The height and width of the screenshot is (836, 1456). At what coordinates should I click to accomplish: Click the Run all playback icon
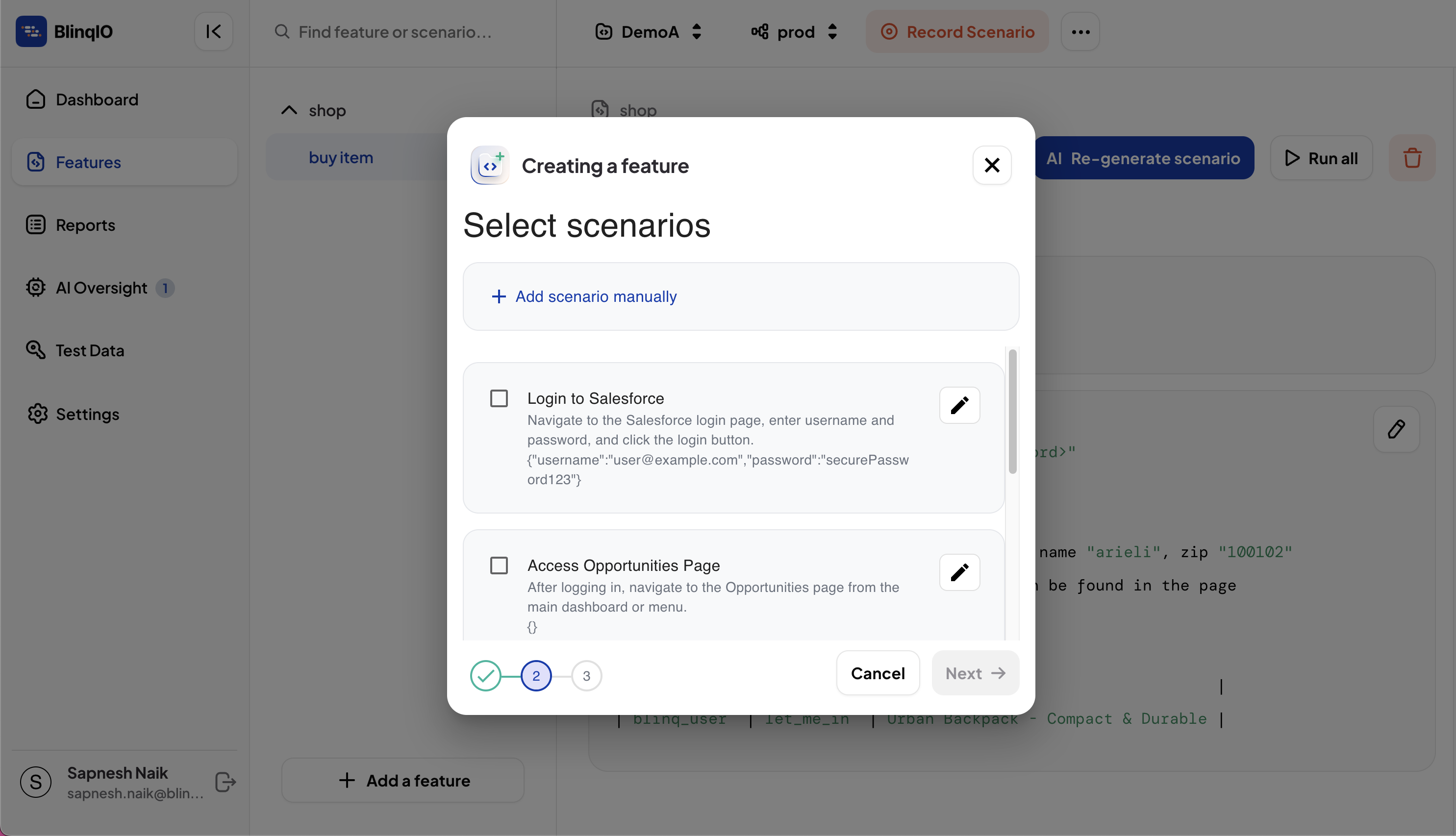click(1293, 157)
